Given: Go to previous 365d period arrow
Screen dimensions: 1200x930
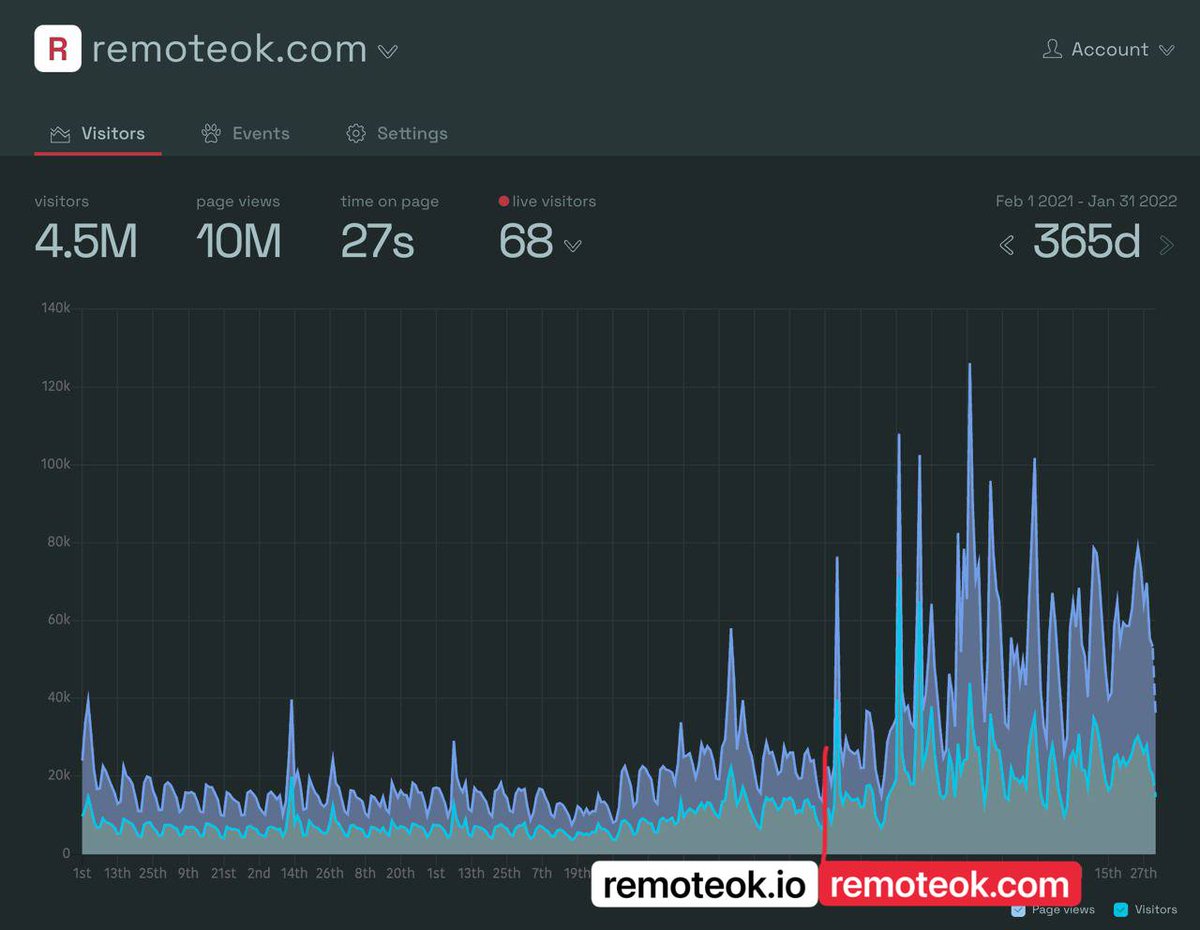Looking at the screenshot, I should (1008, 244).
